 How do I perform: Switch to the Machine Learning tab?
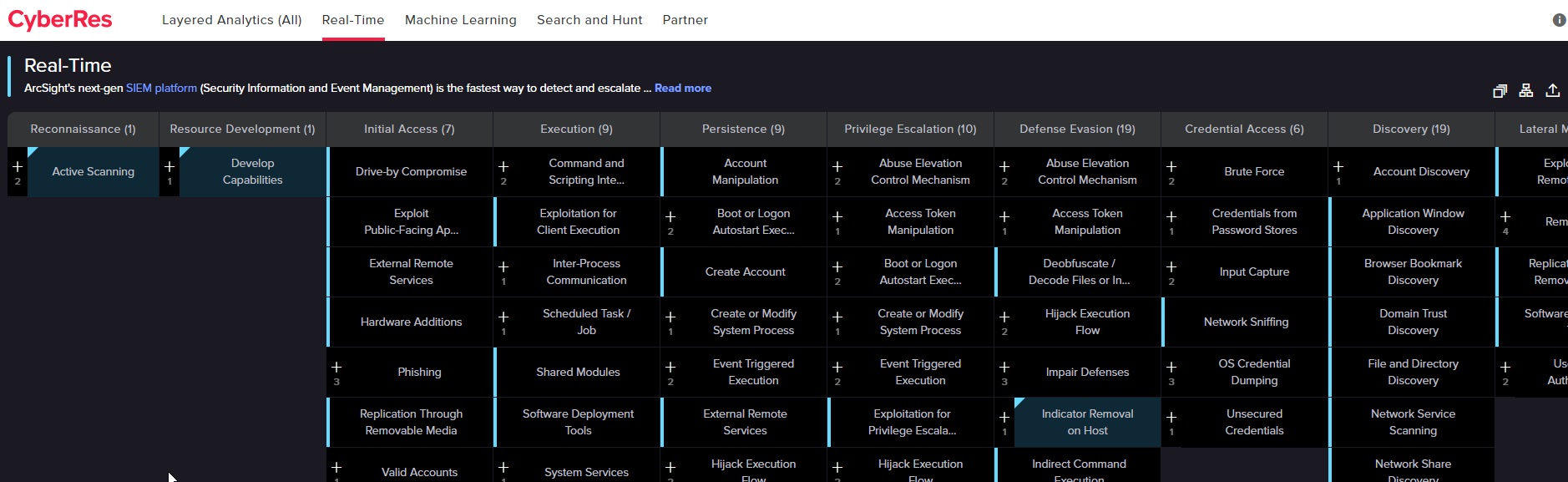(460, 20)
